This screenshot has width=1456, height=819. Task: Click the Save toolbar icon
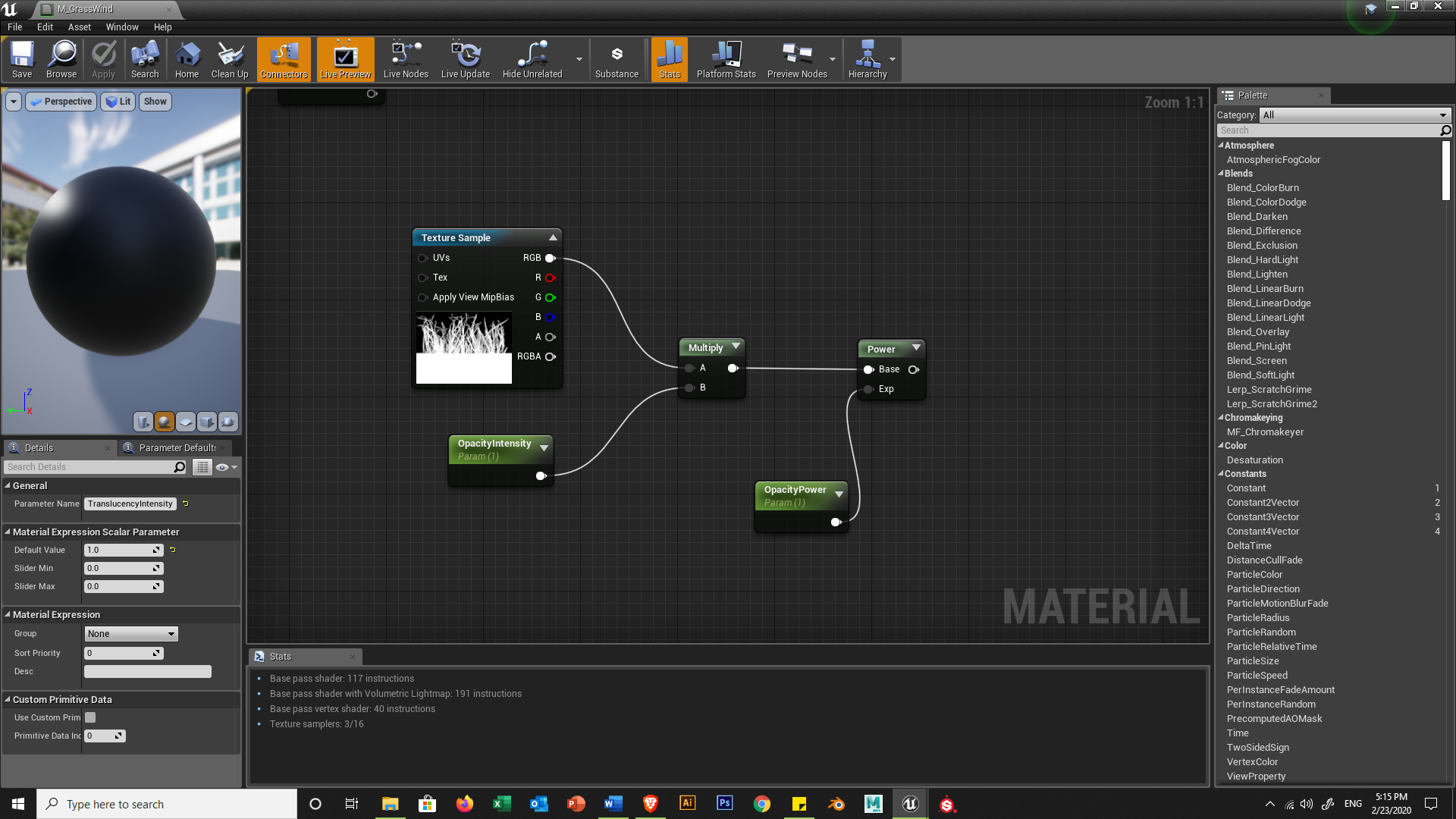pos(22,59)
